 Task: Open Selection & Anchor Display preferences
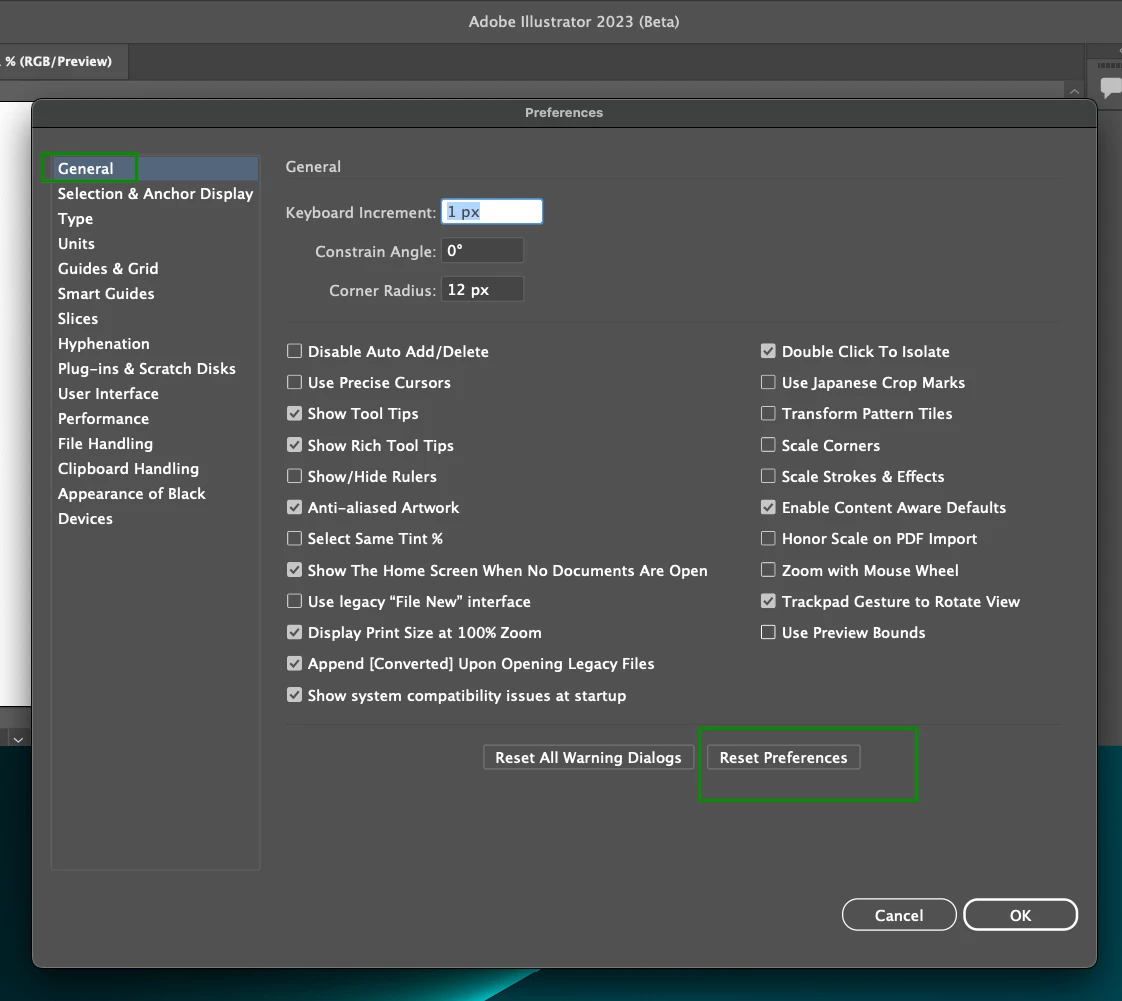[x=155, y=193]
